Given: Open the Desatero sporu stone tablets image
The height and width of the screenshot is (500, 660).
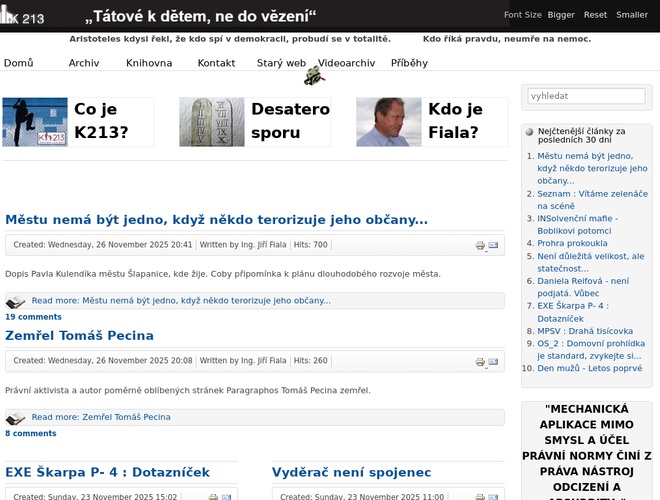Looking at the screenshot, I should 211,122.
